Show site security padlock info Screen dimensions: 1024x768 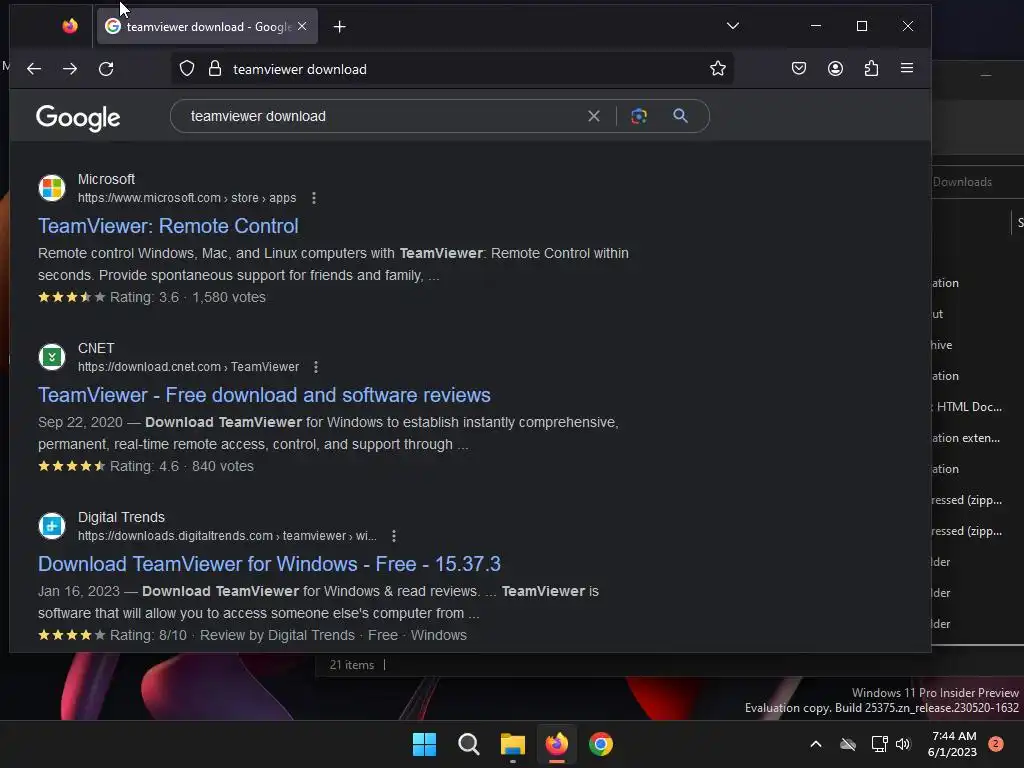[215, 69]
